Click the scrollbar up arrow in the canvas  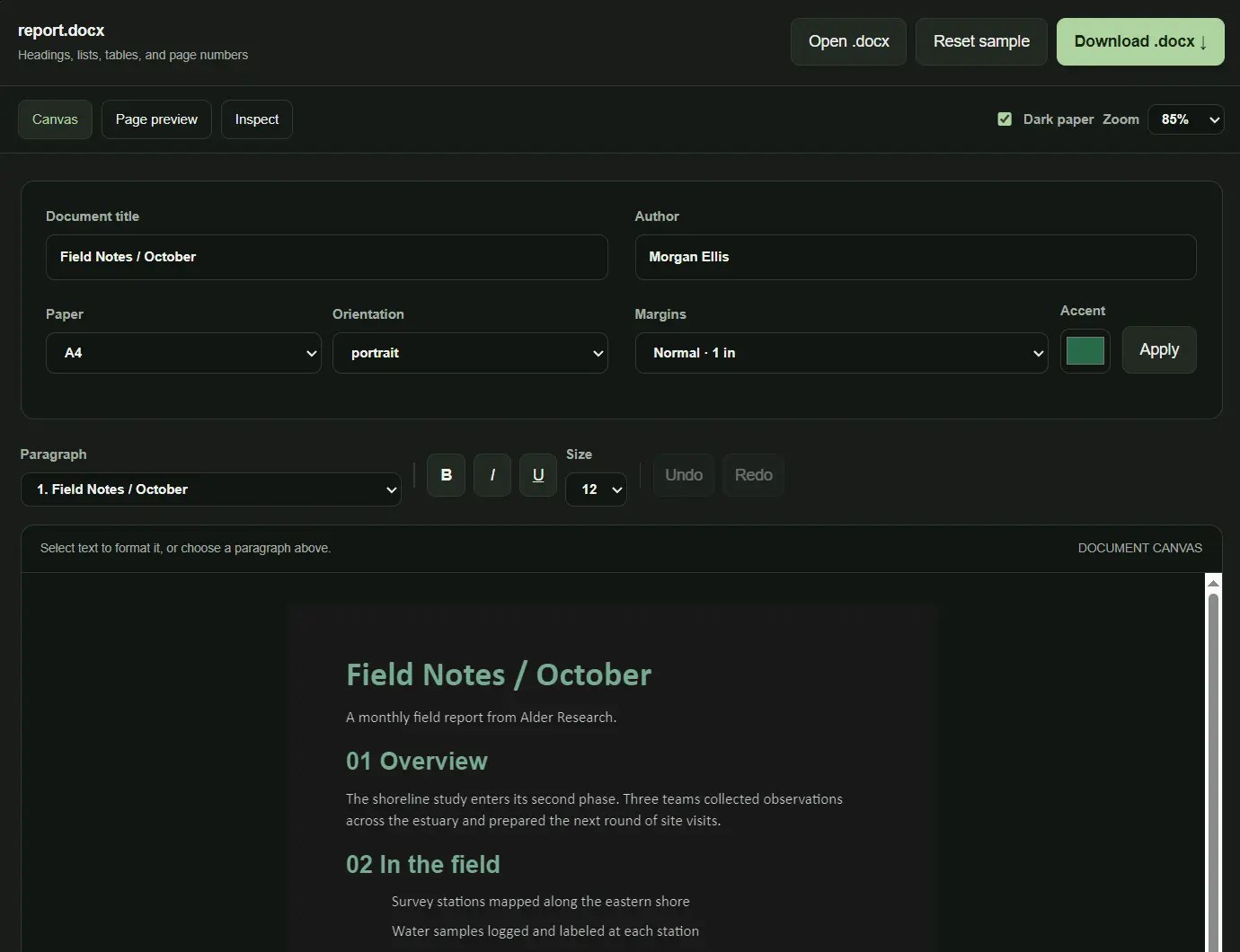click(x=1213, y=583)
